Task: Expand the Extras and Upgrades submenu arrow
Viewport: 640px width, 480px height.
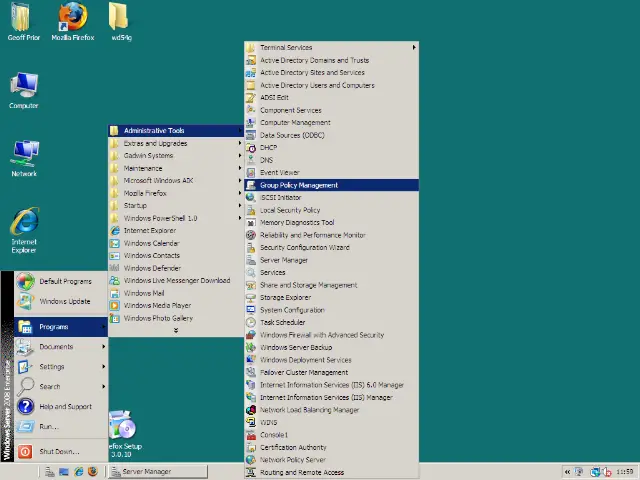Action: click(240, 143)
